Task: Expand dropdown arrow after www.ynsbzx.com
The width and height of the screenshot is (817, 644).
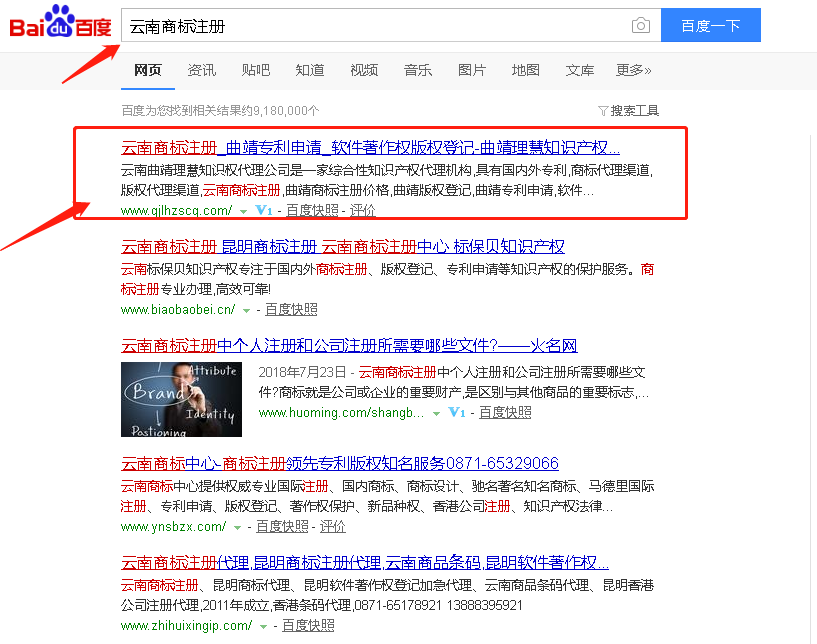Action: (238, 528)
